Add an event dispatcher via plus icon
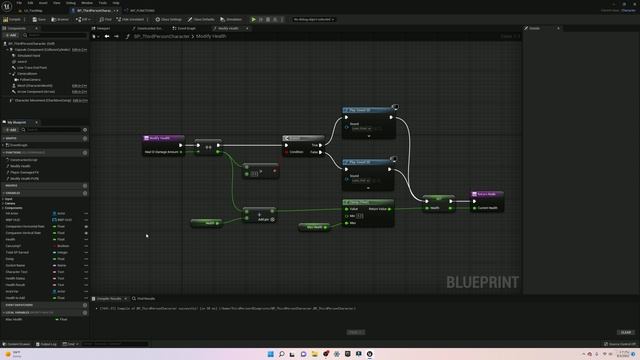640x360 pixels. pos(85,305)
